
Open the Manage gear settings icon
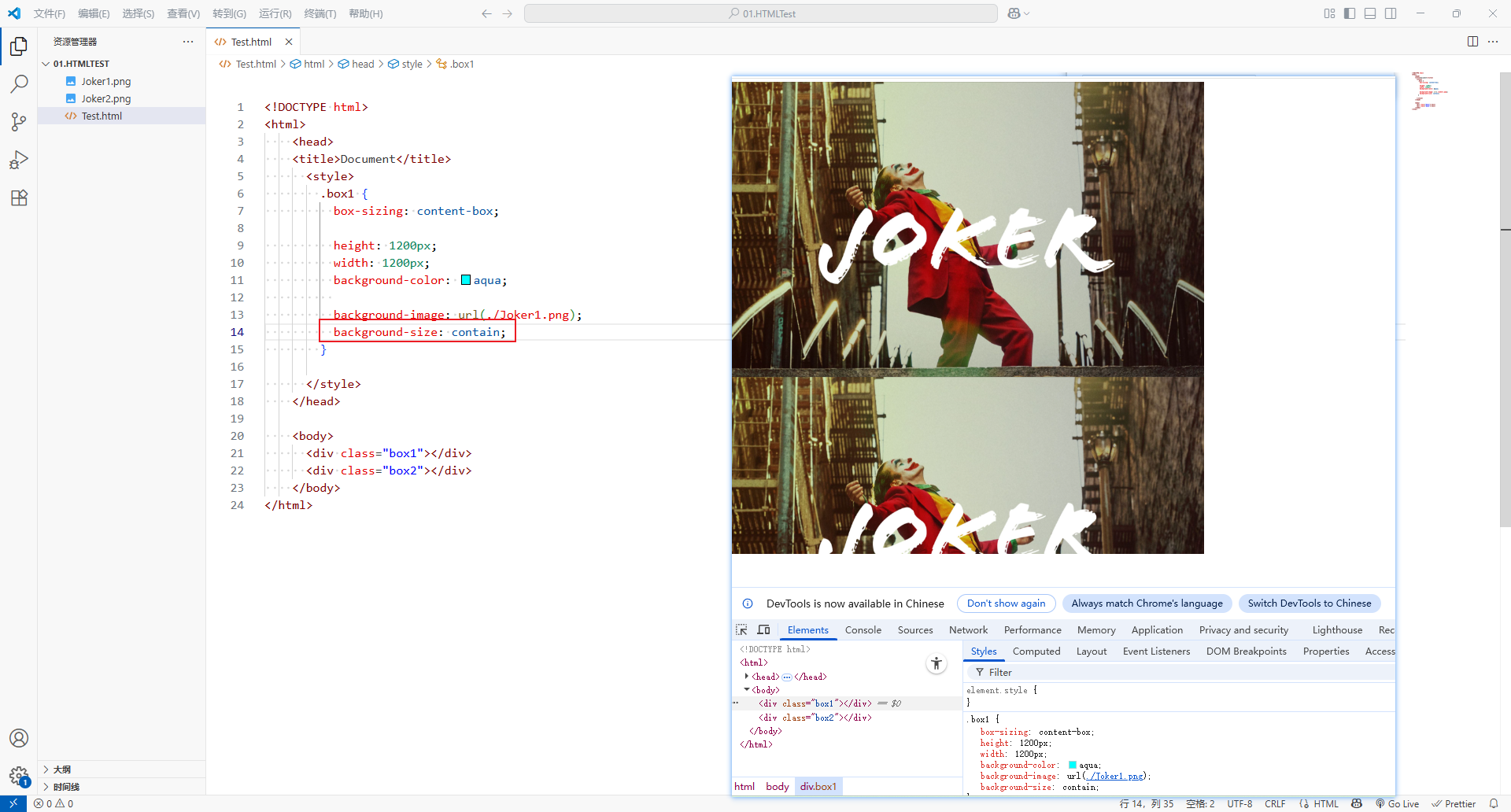(19, 777)
